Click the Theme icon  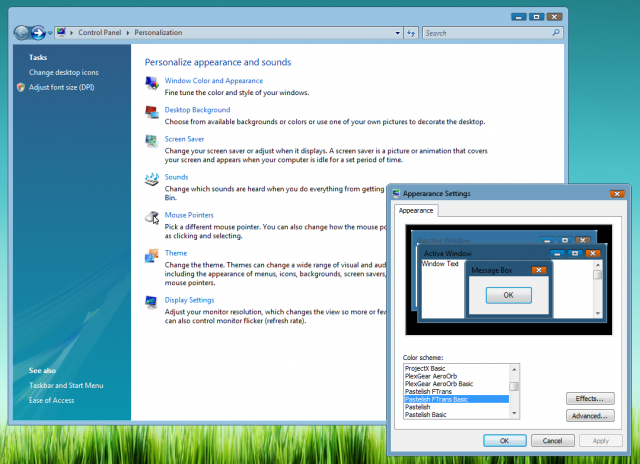151,256
